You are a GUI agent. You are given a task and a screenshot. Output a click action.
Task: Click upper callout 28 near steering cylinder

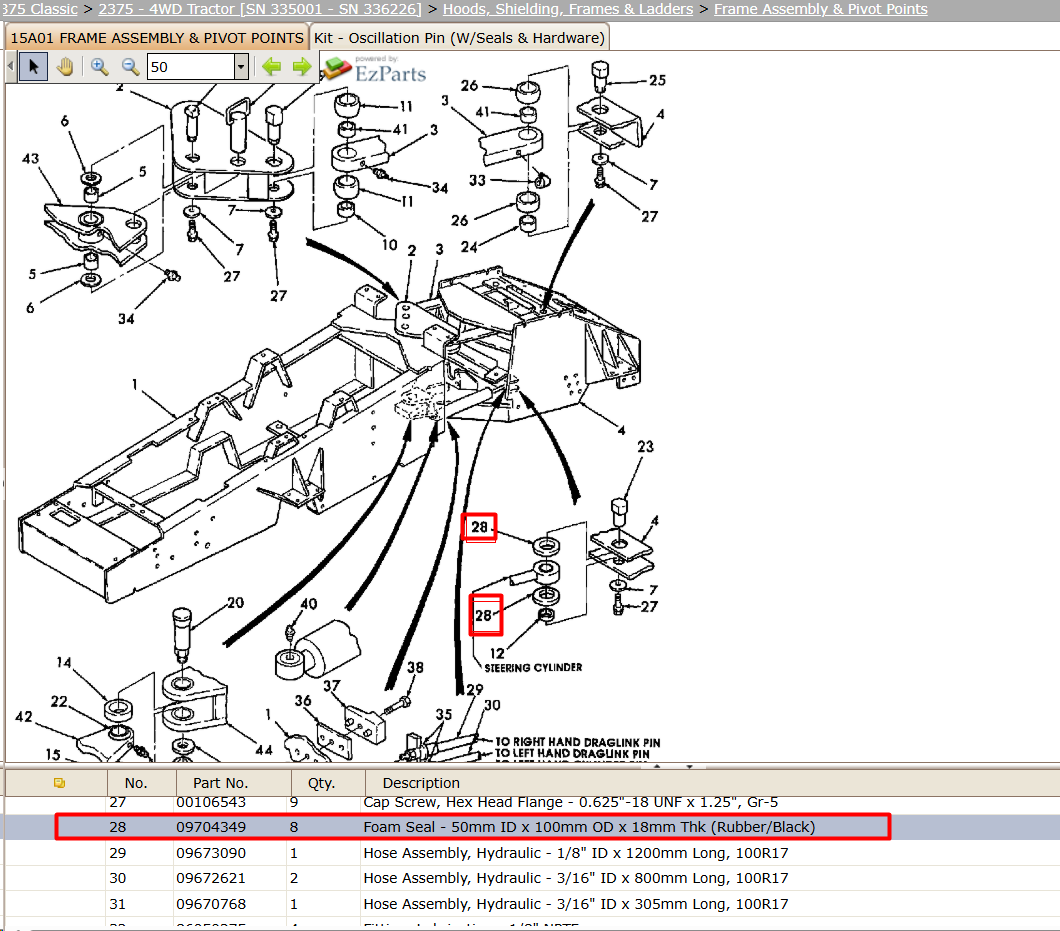click(x=479, y=527)
